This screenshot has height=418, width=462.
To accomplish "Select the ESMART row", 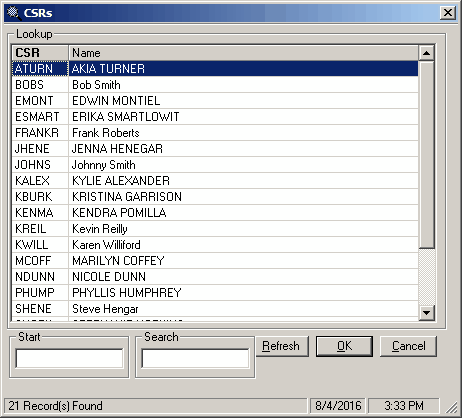I will [215, 117].
